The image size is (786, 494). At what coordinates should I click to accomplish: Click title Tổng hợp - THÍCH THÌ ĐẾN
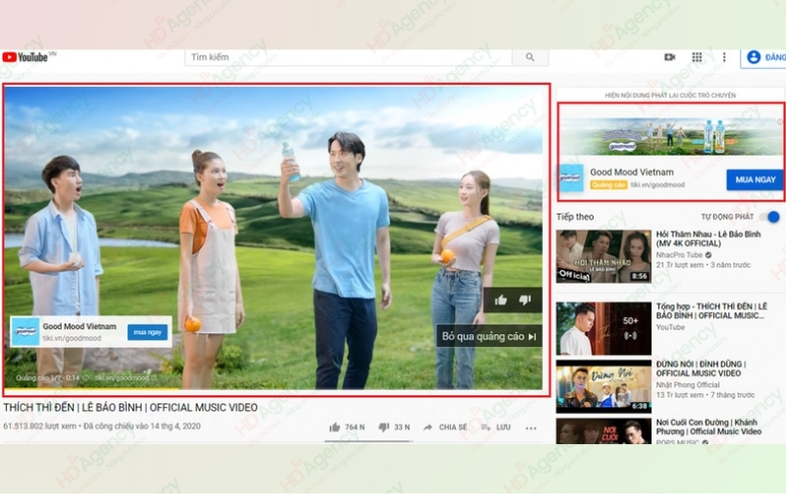[x=711, y=310]
